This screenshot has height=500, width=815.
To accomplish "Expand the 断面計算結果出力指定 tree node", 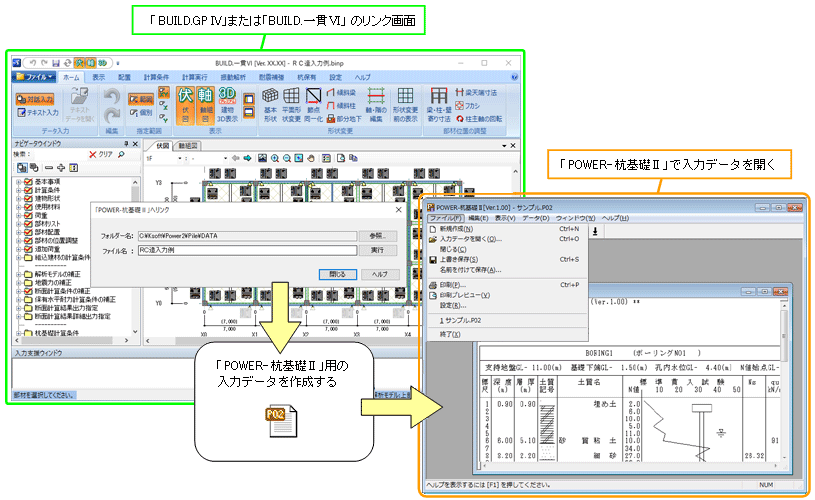I will [x=19, y=308].
